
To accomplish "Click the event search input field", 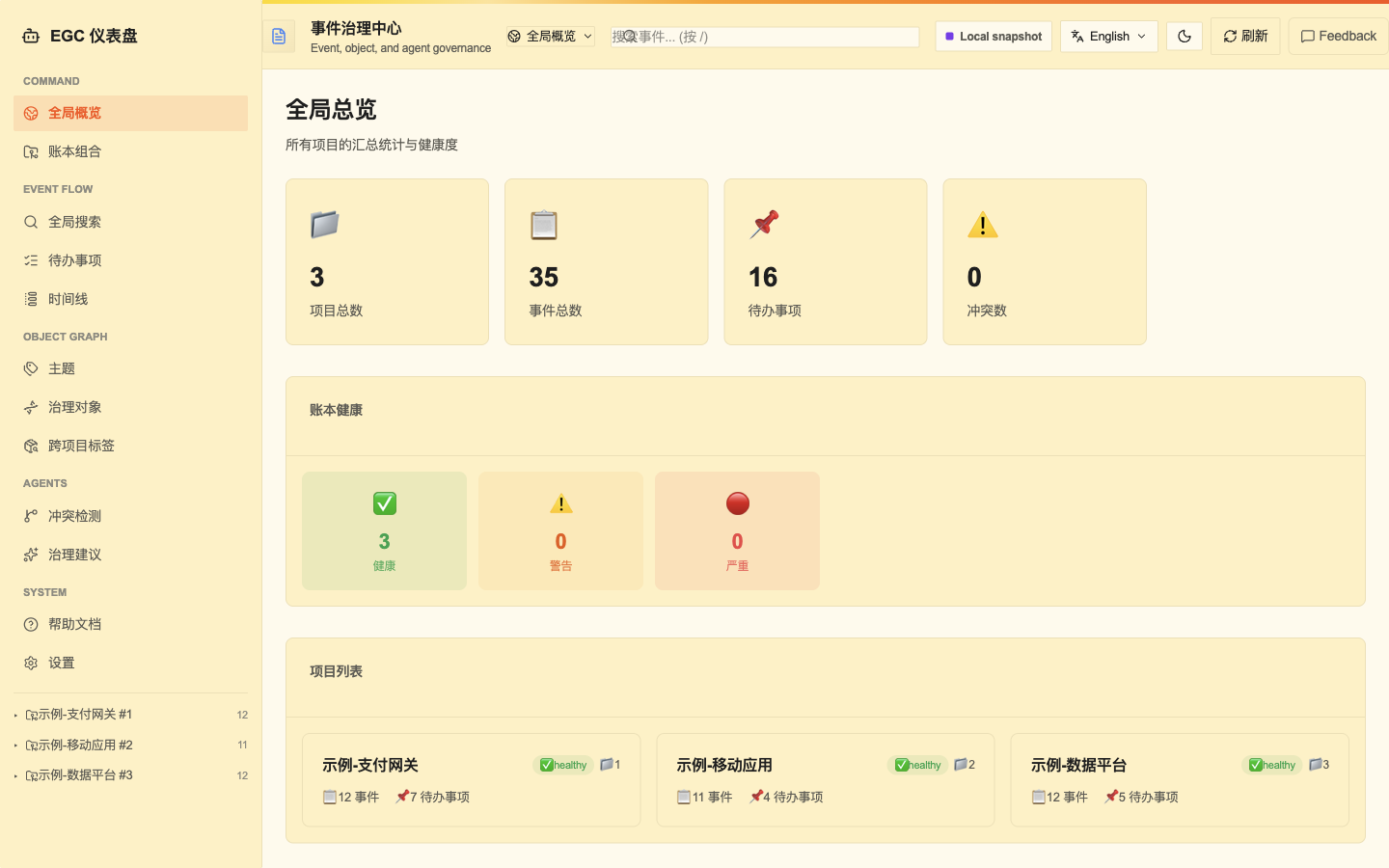I will (764, 37).
